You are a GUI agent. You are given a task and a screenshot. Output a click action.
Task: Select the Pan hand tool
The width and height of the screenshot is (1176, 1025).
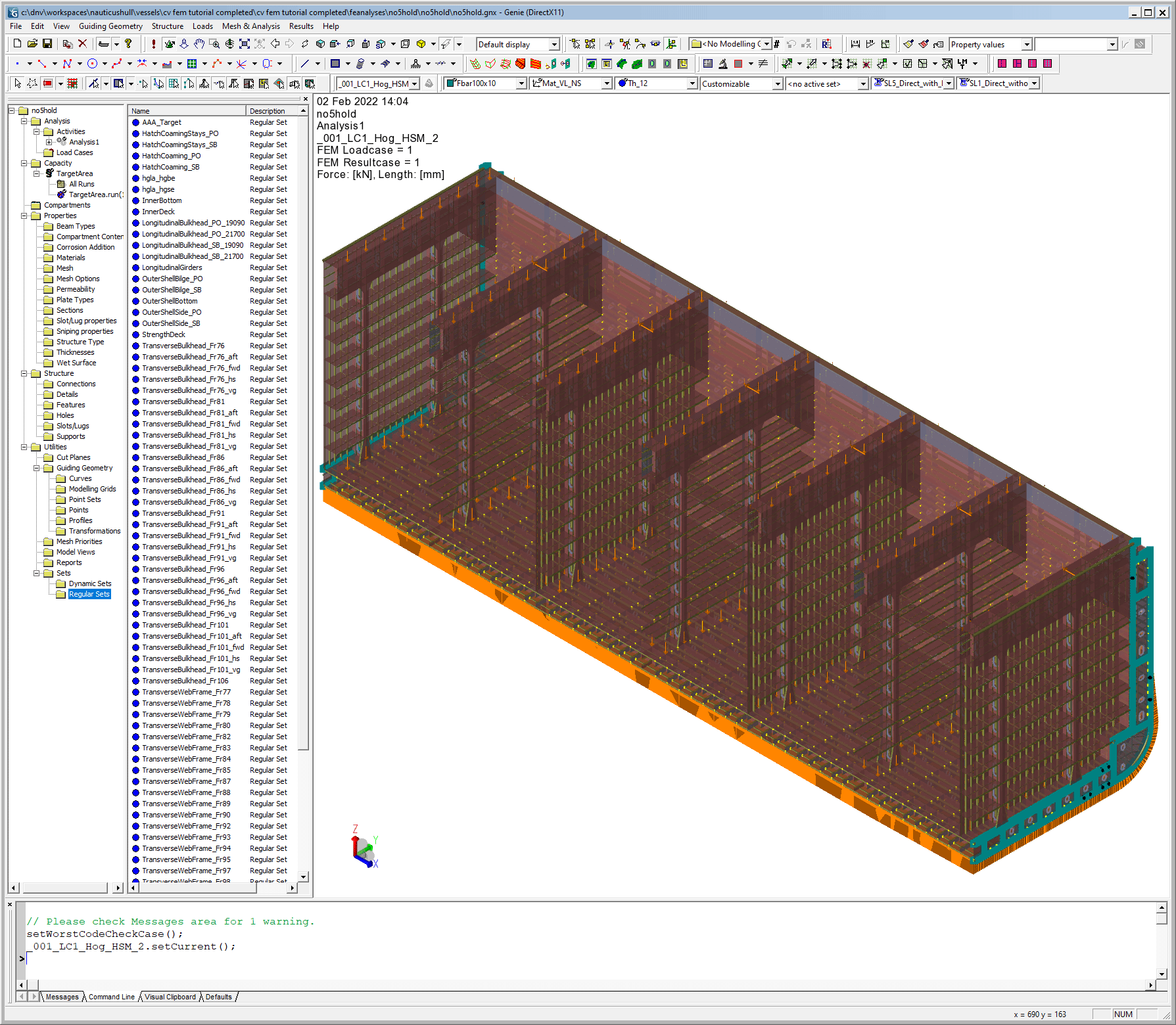pos(199,44)
